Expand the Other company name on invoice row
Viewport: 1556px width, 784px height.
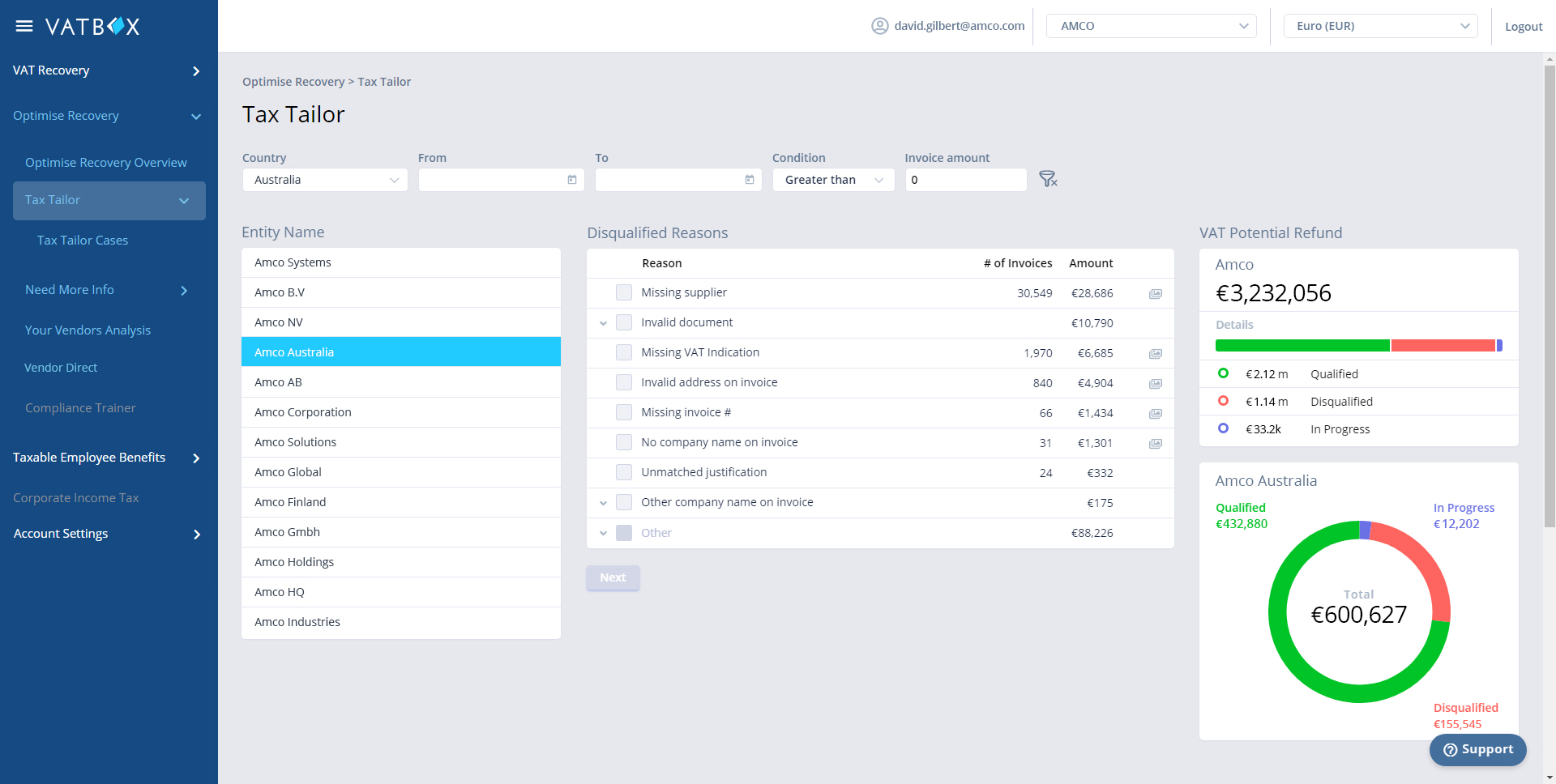(x=603, y=502)
